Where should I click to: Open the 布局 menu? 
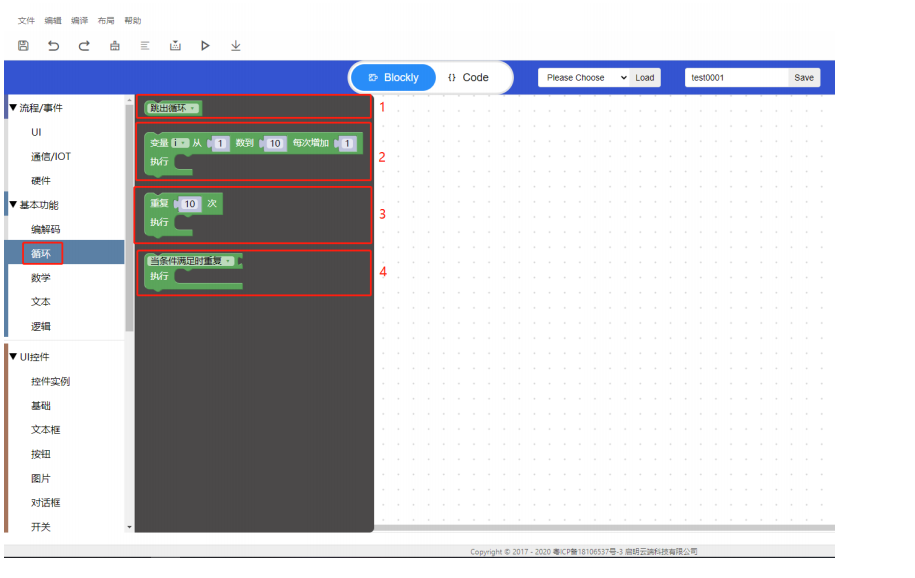pos(106,20)
